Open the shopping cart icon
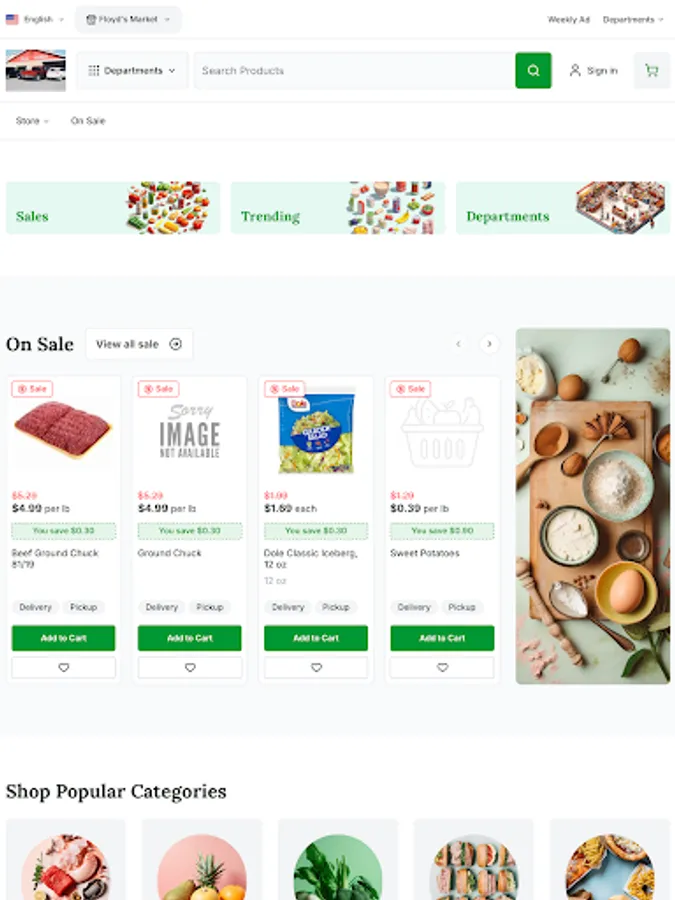This screenshot has height=900, width=675. (x=651, y=71)
